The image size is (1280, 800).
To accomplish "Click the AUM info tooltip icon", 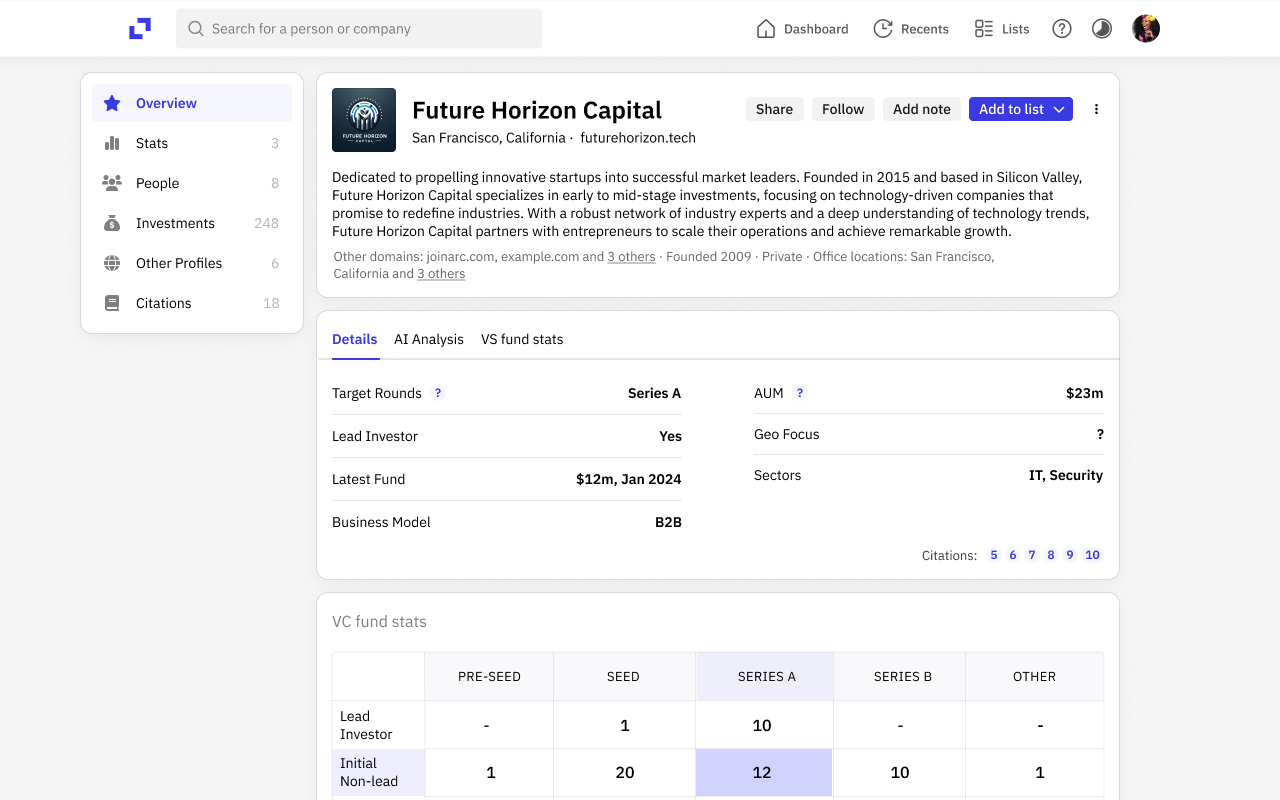I will tap(800, 393).
